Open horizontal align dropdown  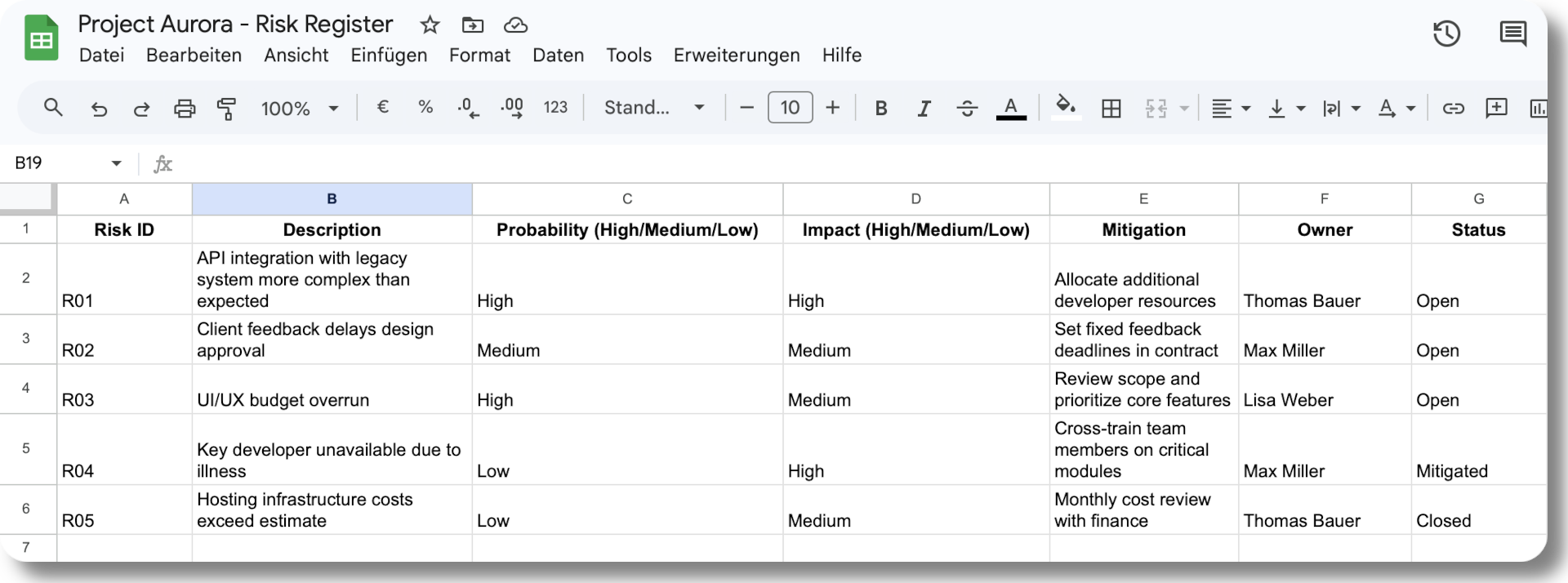tap(1231, 108)
